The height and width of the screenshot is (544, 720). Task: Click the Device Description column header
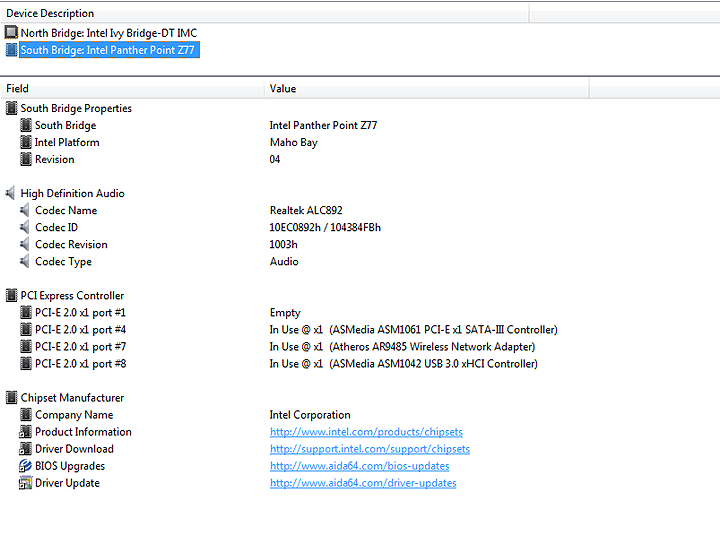(264, 13)
